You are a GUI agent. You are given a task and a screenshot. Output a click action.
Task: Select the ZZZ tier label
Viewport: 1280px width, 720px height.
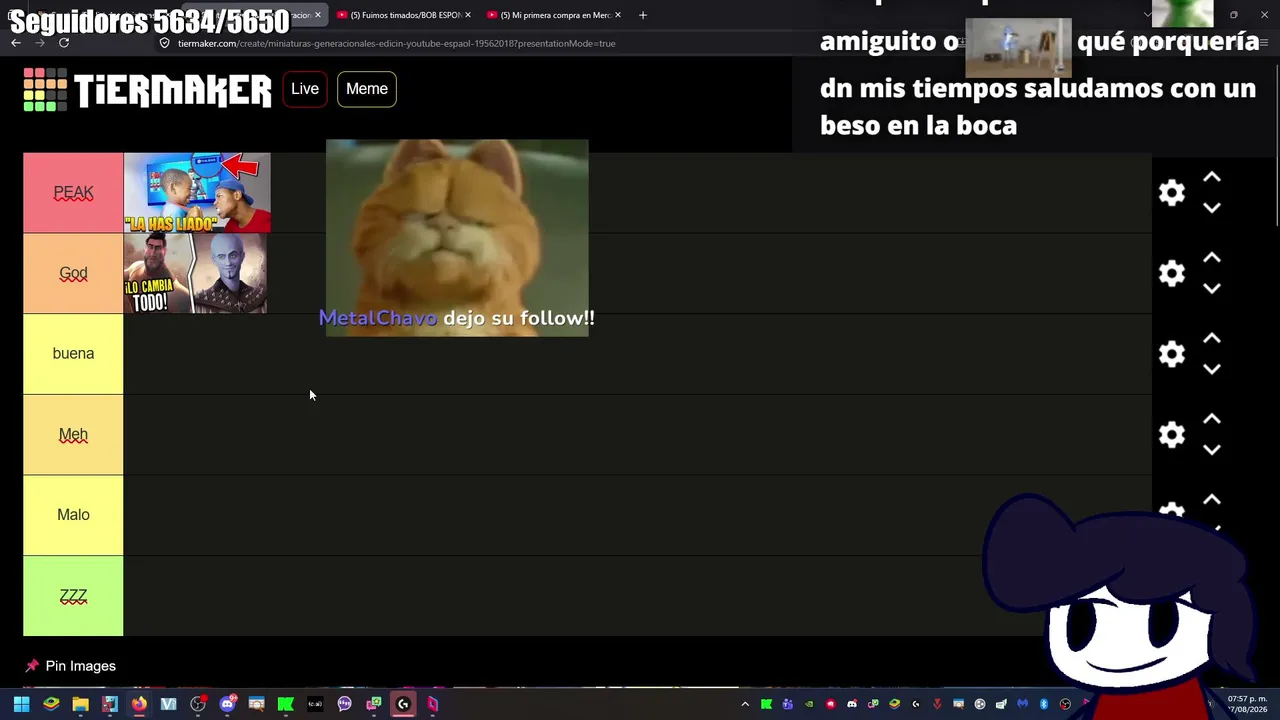[x=73, y=596]
